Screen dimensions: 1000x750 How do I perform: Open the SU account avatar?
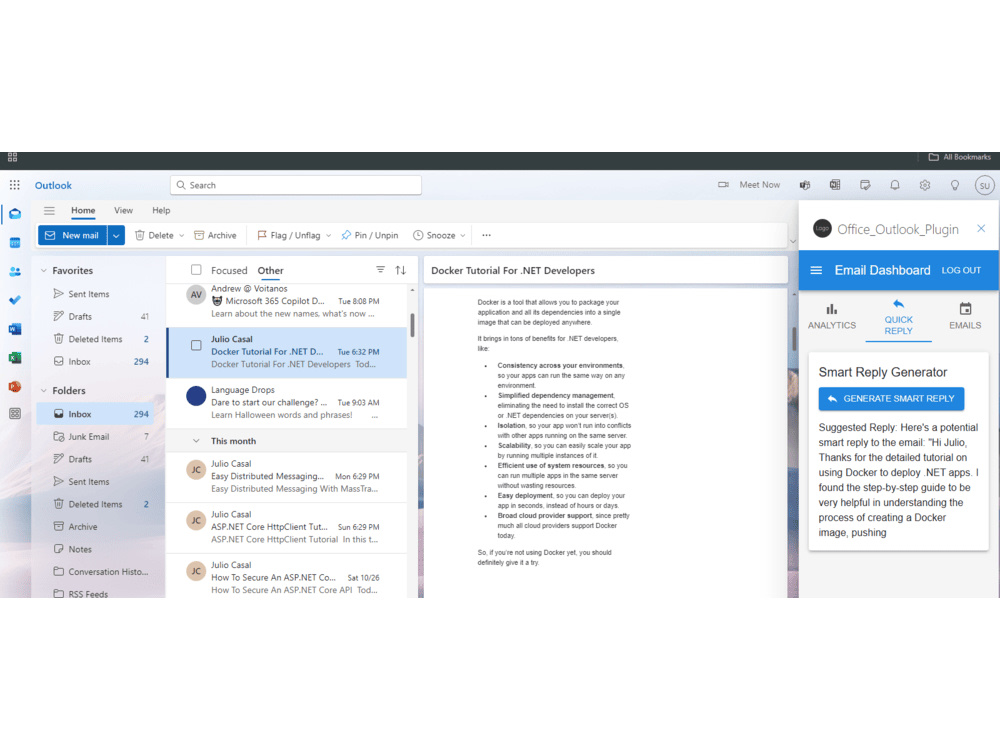(x=985, y=186)
